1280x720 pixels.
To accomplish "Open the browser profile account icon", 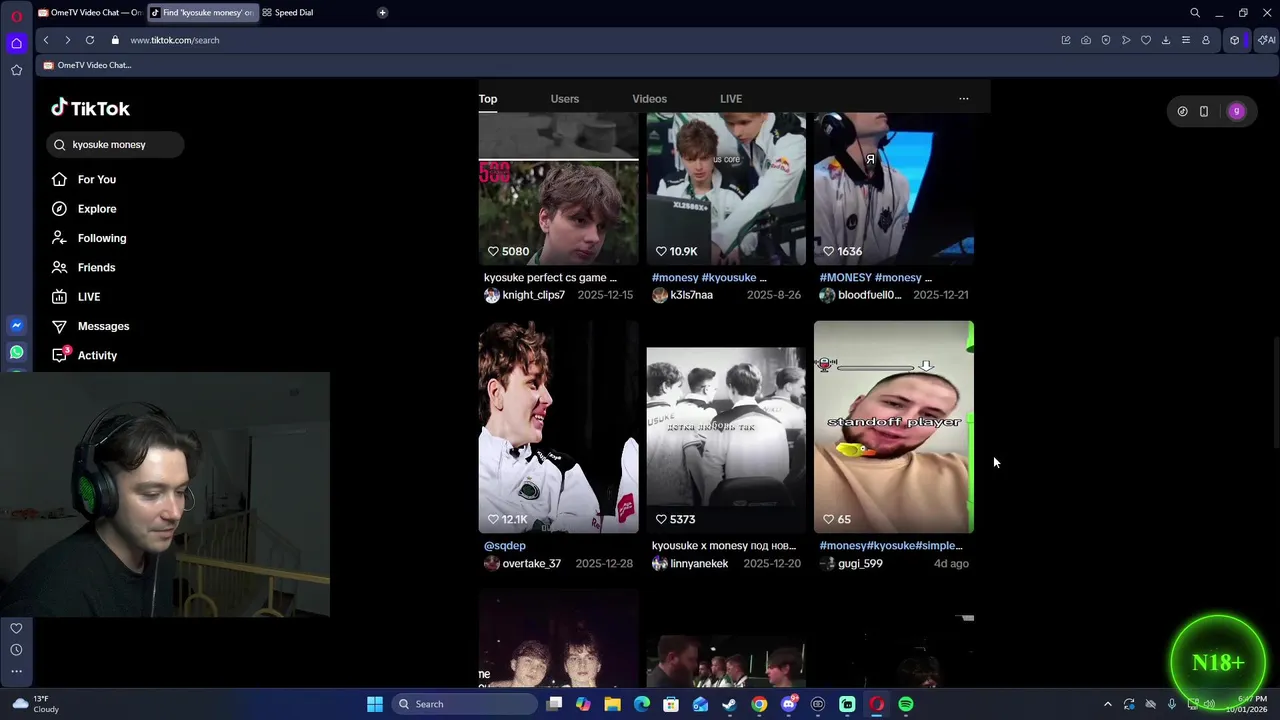I will [1206, 40].
